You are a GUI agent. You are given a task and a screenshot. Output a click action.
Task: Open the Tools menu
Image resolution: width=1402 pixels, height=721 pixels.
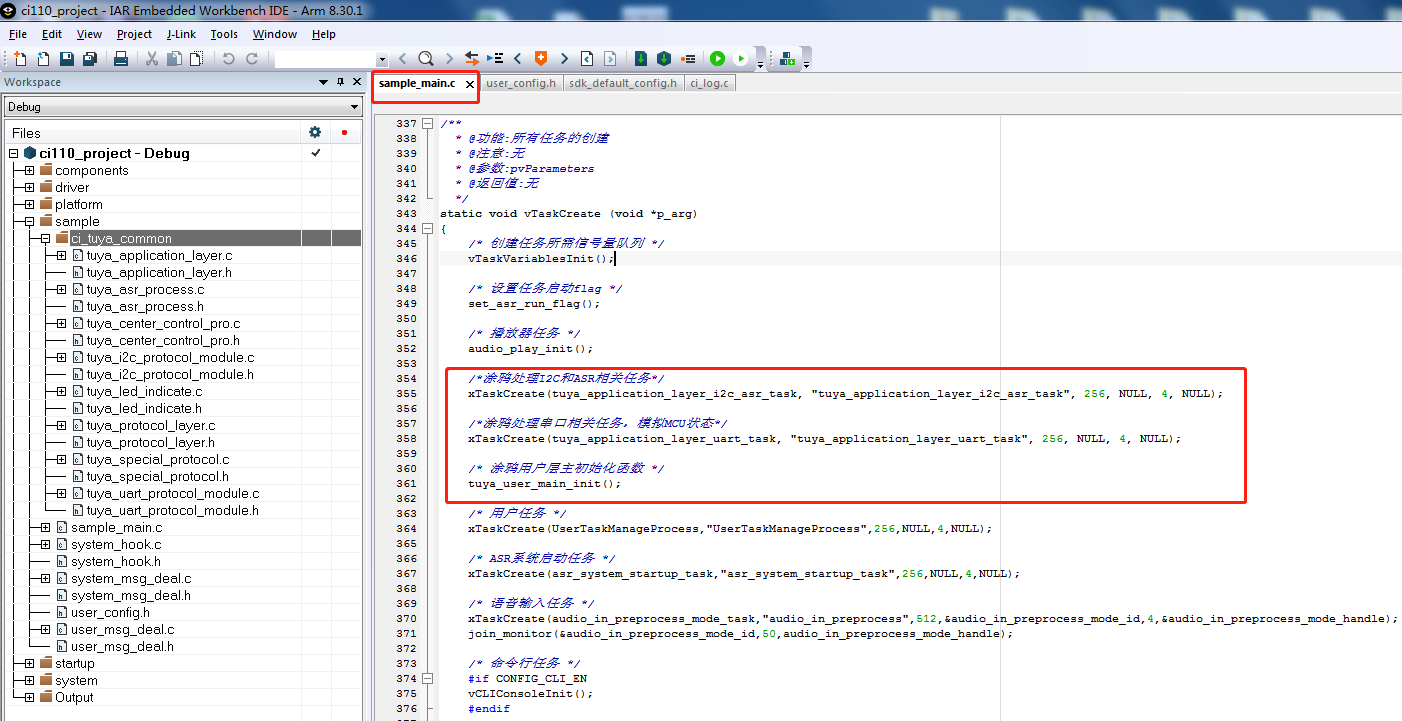coord(224,34)
